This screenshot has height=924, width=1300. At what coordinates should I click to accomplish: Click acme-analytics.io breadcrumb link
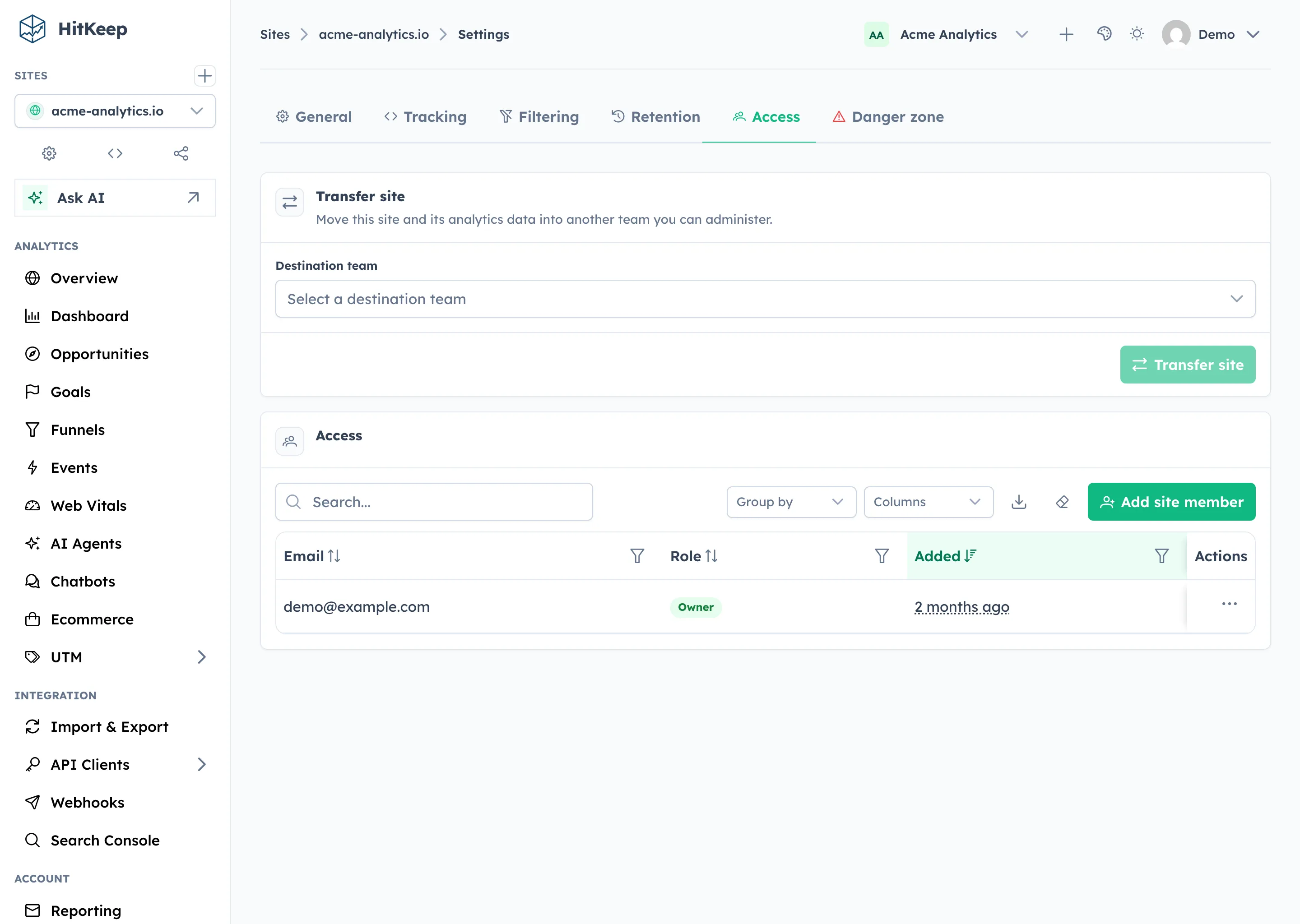click(374, 35)
